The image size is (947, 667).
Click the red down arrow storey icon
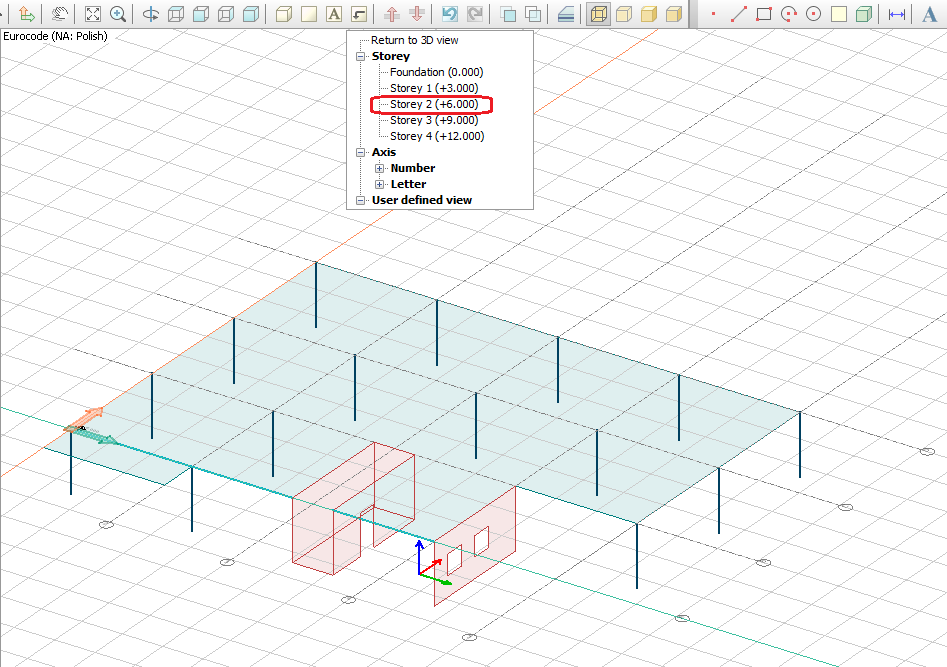pos(417,14)
